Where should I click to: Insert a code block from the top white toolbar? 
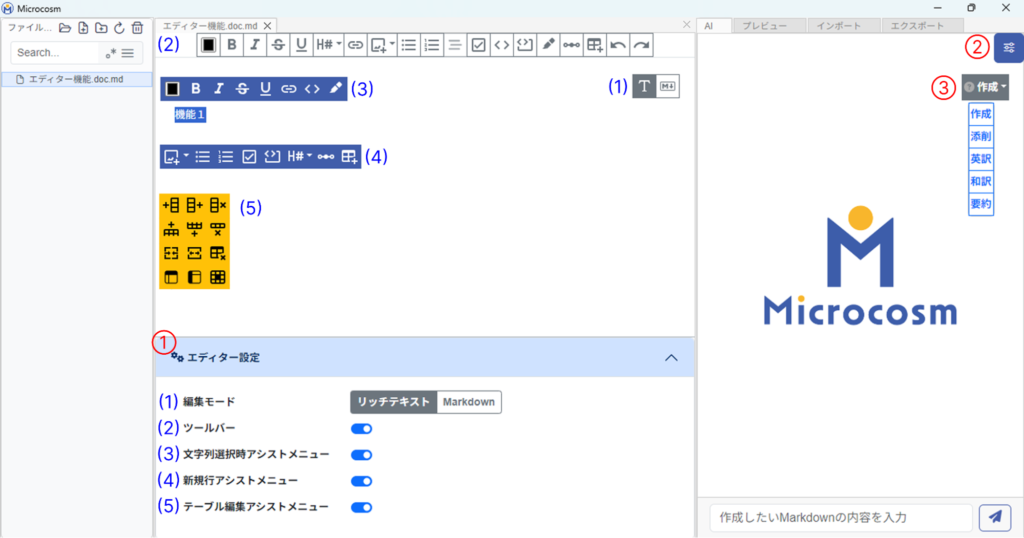tap(524, 45)
